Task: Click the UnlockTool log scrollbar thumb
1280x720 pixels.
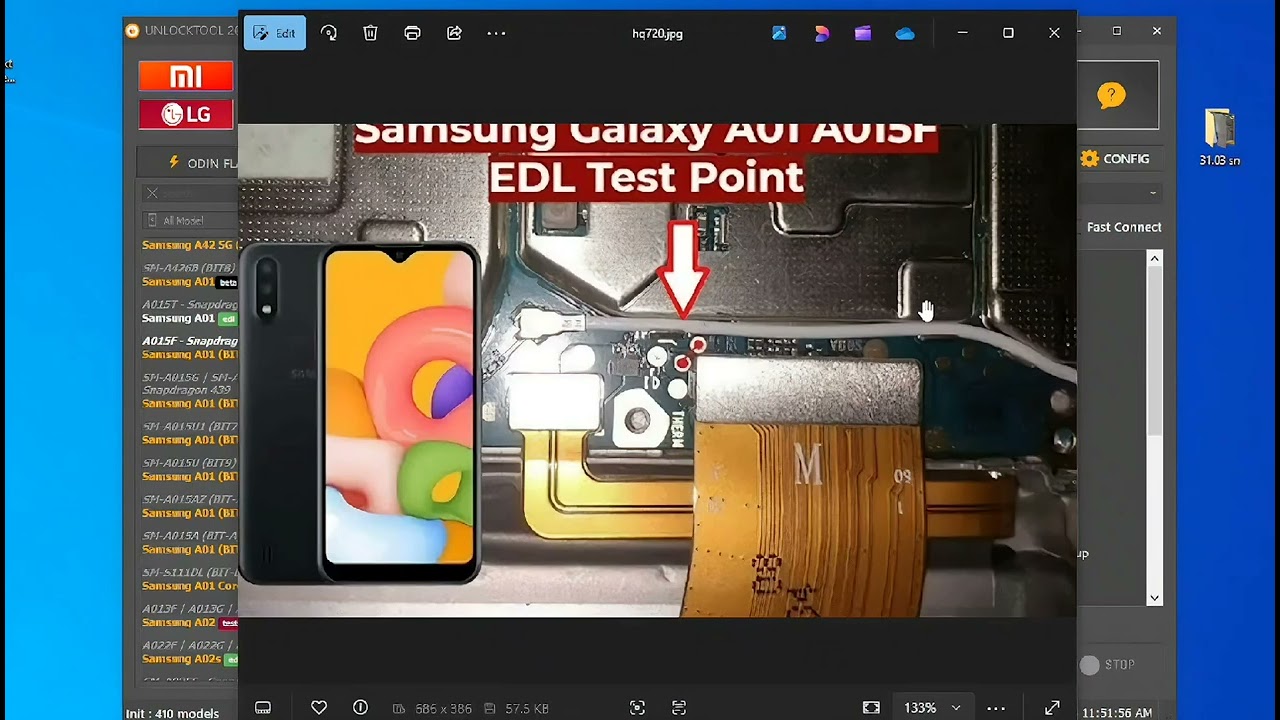Action: [x=1154, y=350]
